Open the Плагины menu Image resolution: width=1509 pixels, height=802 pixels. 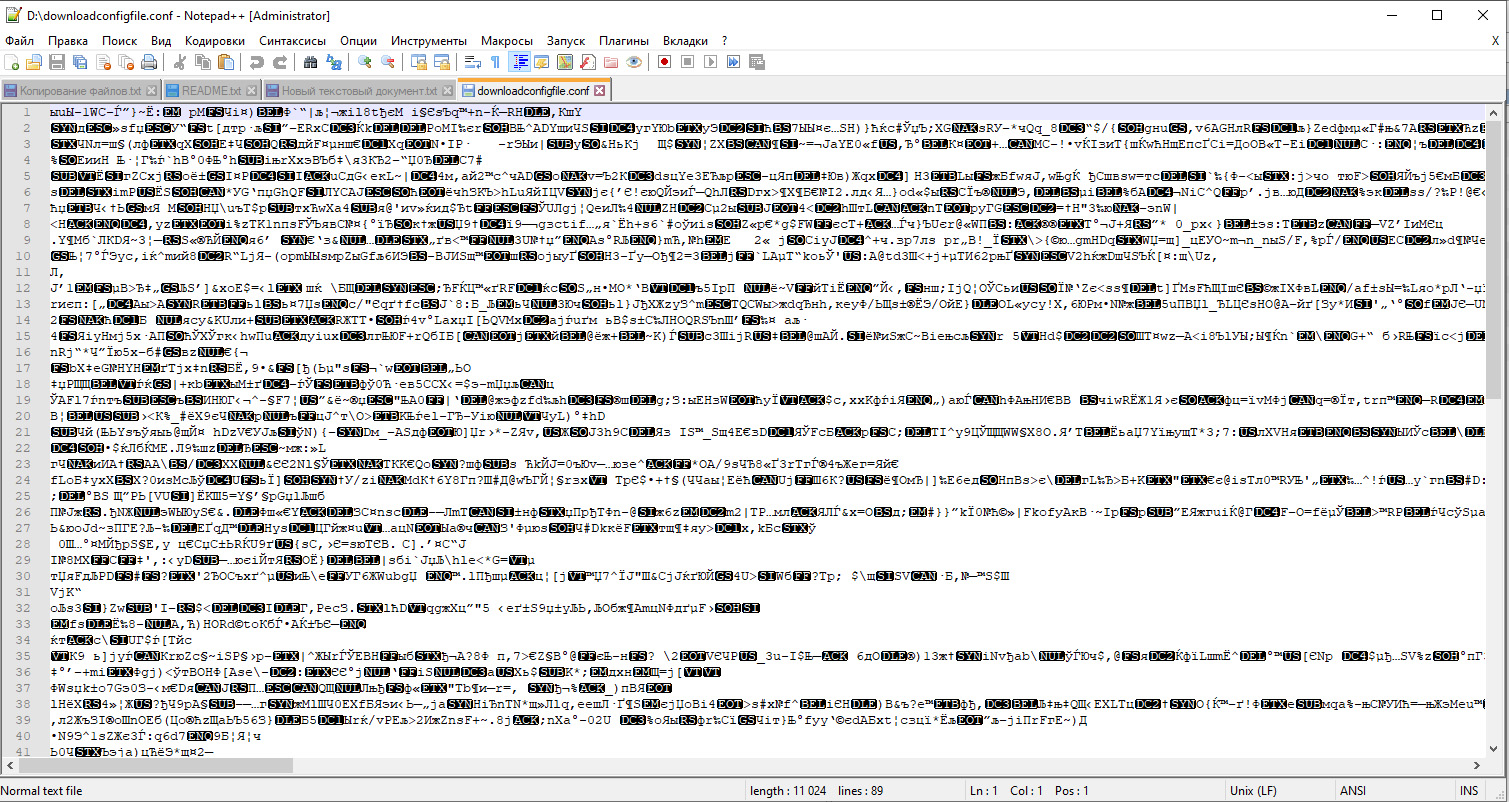[624, 41]
